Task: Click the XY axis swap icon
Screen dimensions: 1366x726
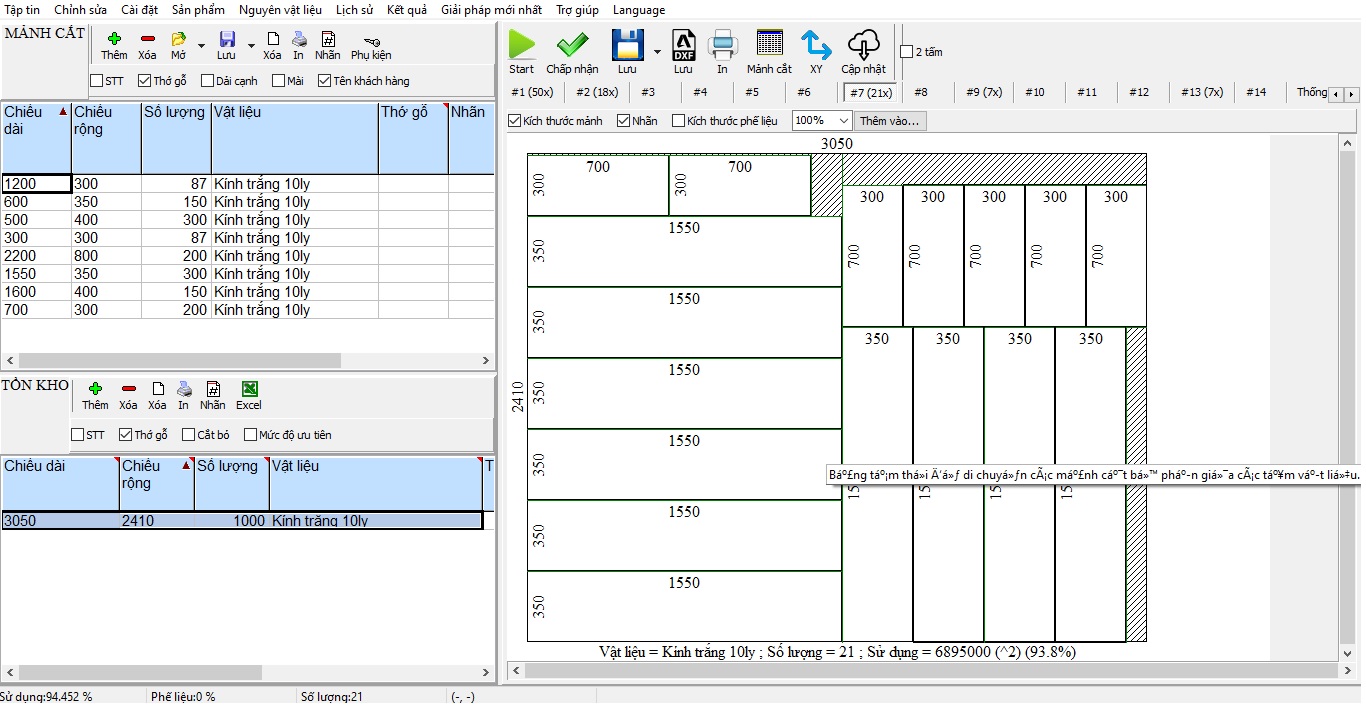Action: pos(816,45)
